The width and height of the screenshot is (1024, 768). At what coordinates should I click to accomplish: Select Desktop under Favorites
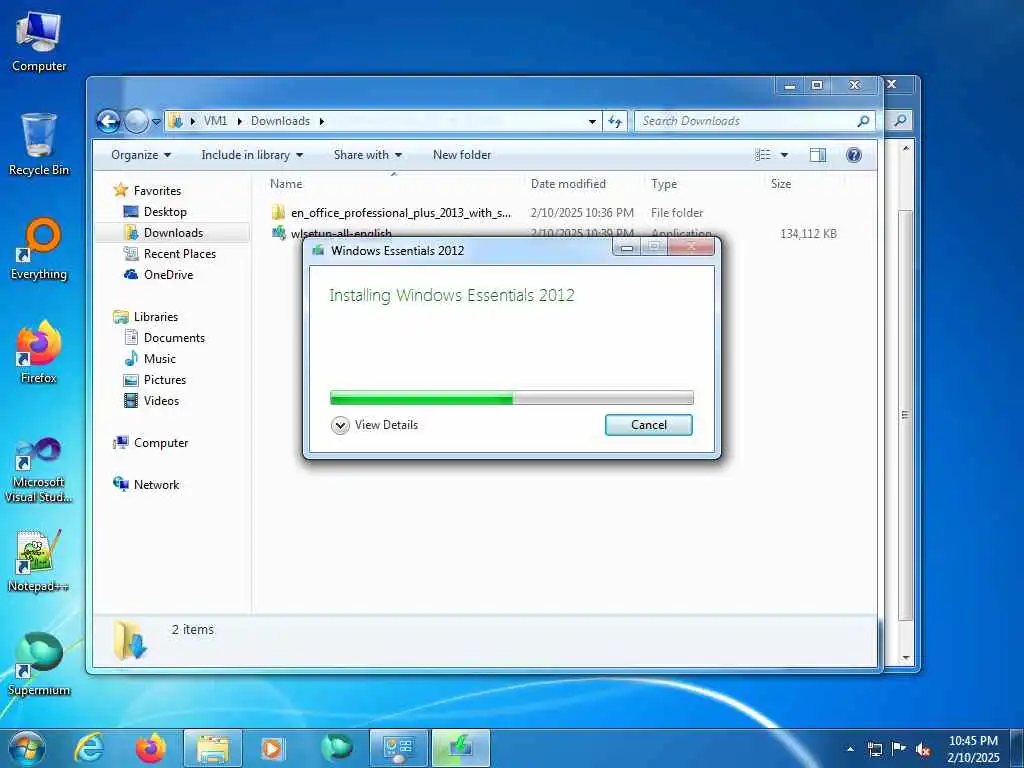(165, 212)
